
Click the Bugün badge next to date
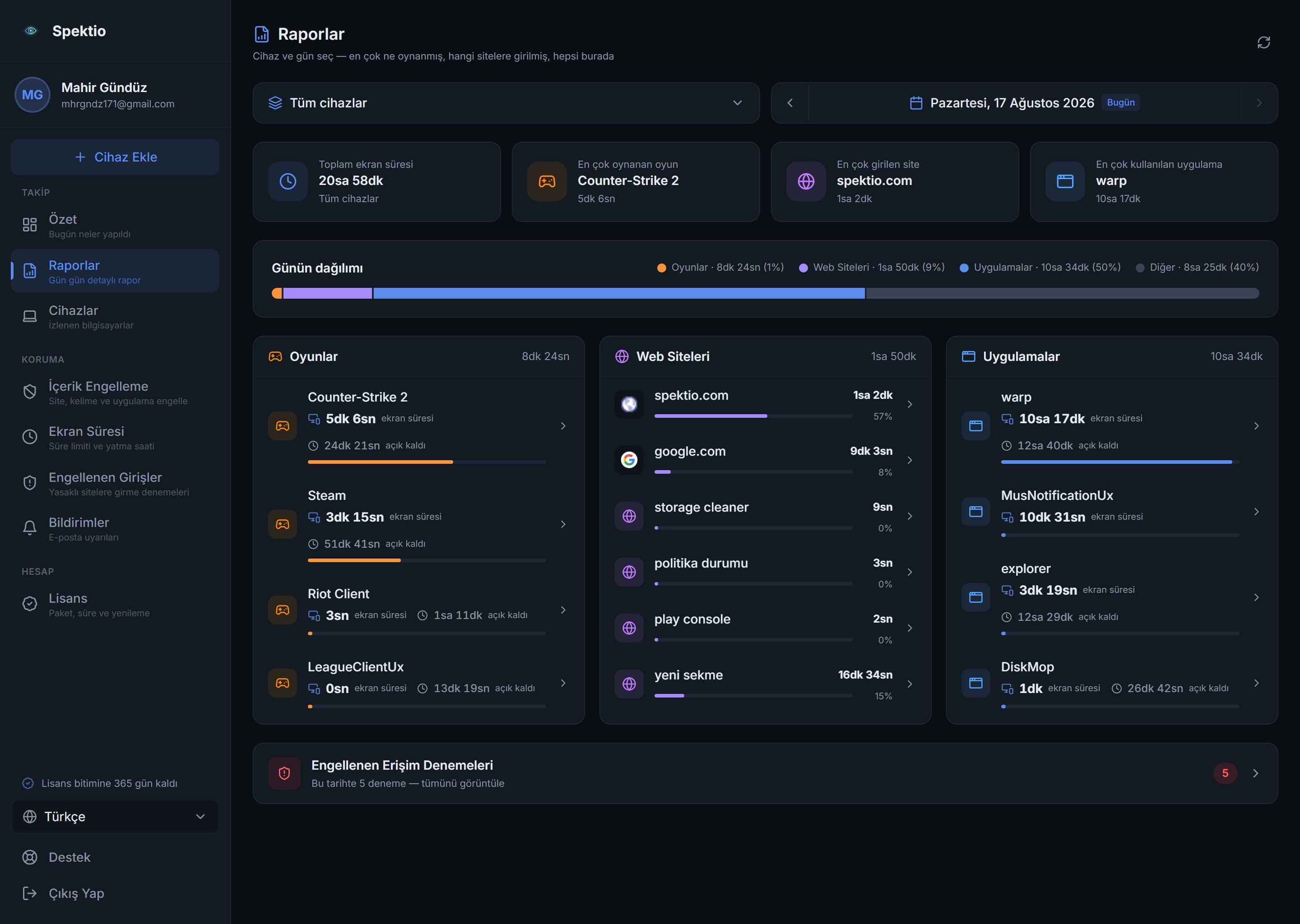1121,102
